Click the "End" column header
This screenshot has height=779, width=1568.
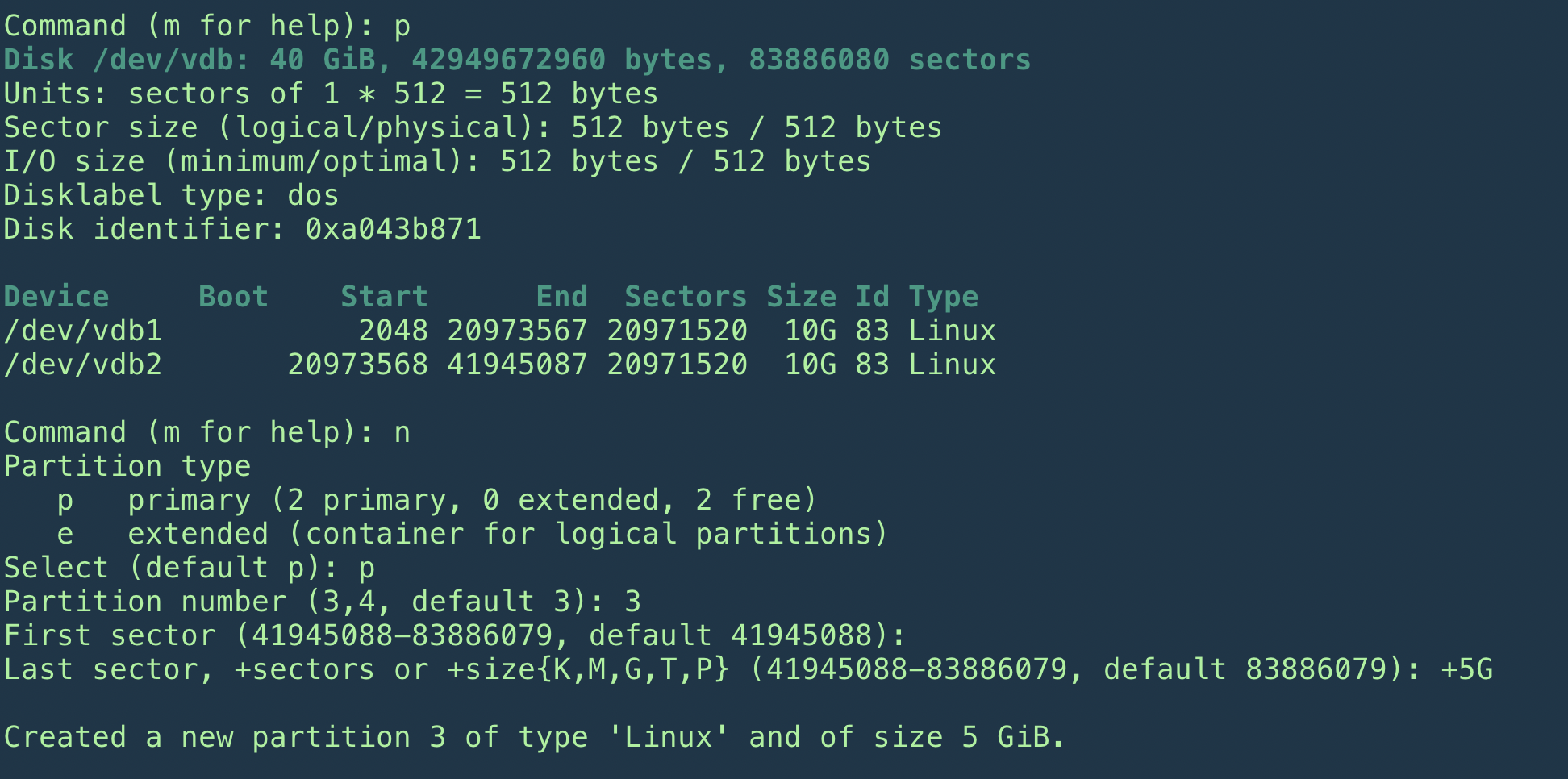[561, 297]
